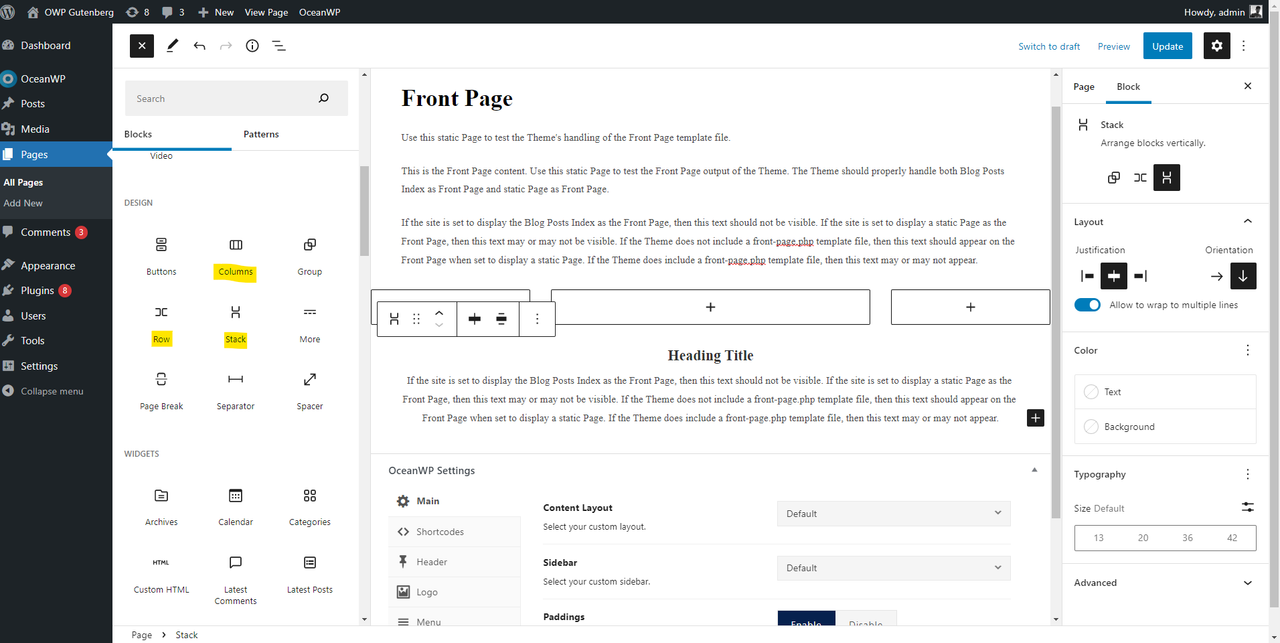Switch to the Patterns tab
1280x643 pixels.
(261, 134)
